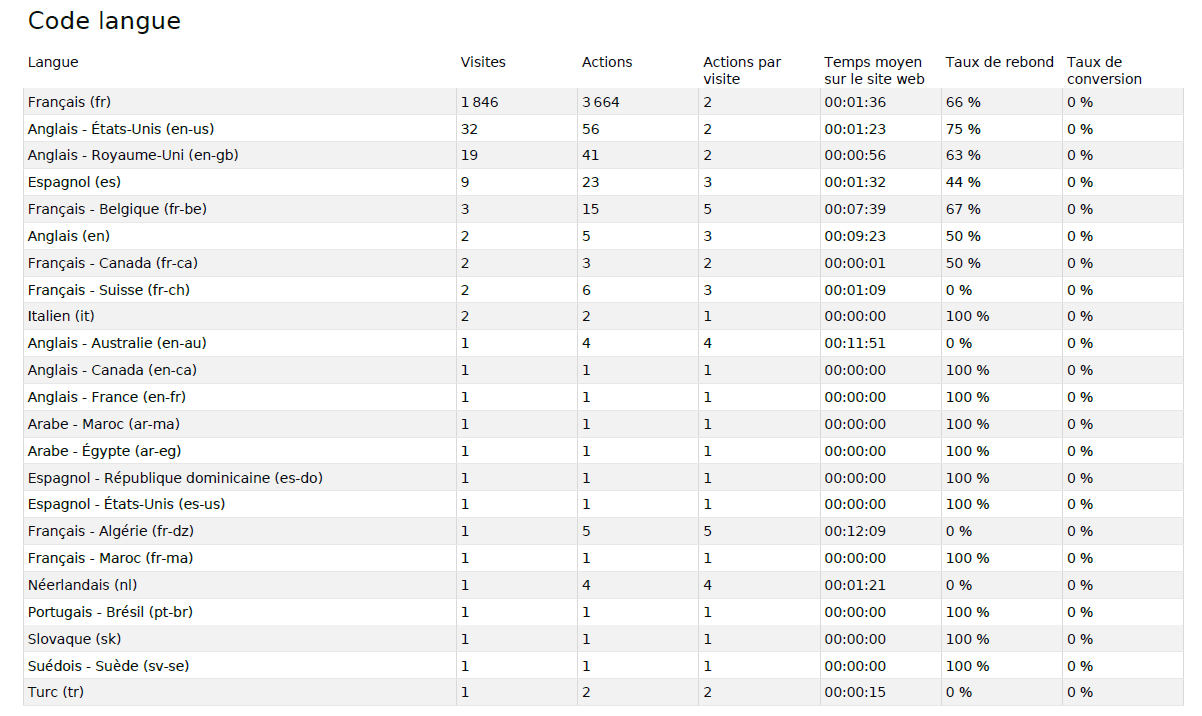Click the Langue column header
Screen dimensions: 1202x716
point(53,62)
